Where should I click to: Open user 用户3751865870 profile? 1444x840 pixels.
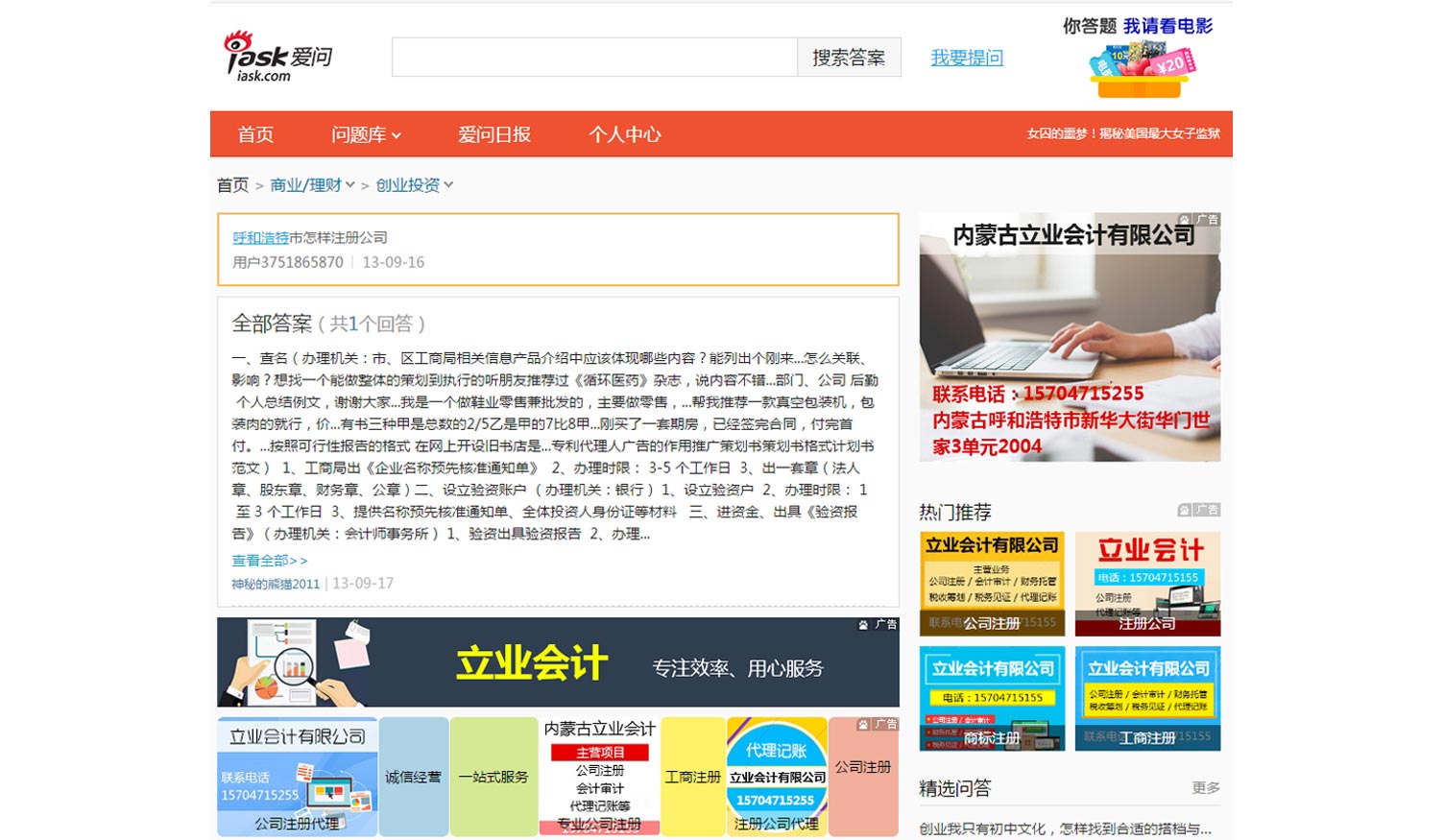(288, 262)
